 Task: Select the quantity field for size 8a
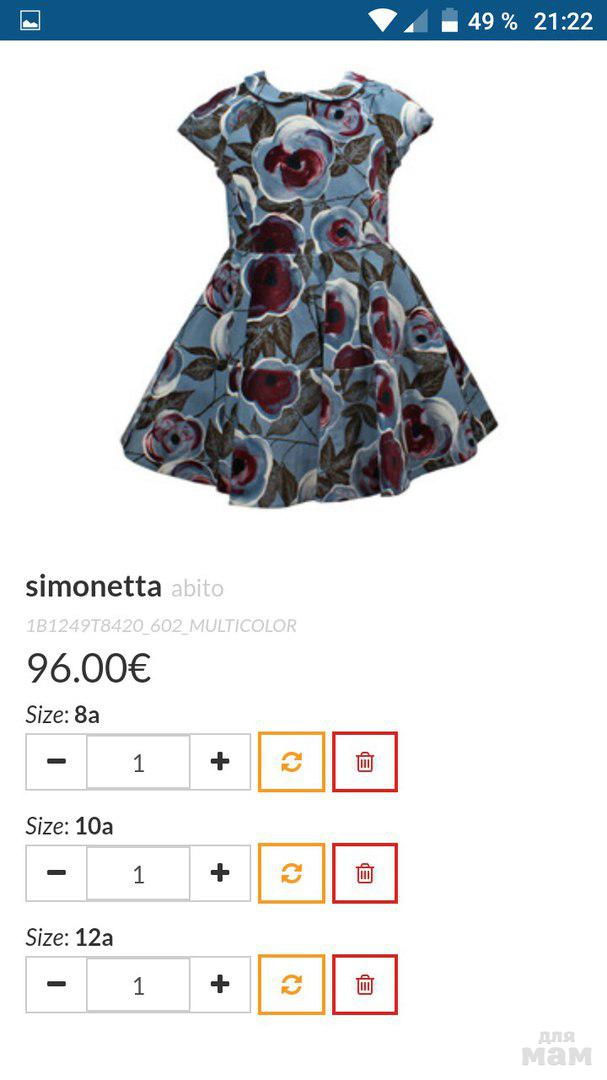(x=138, y=762)
